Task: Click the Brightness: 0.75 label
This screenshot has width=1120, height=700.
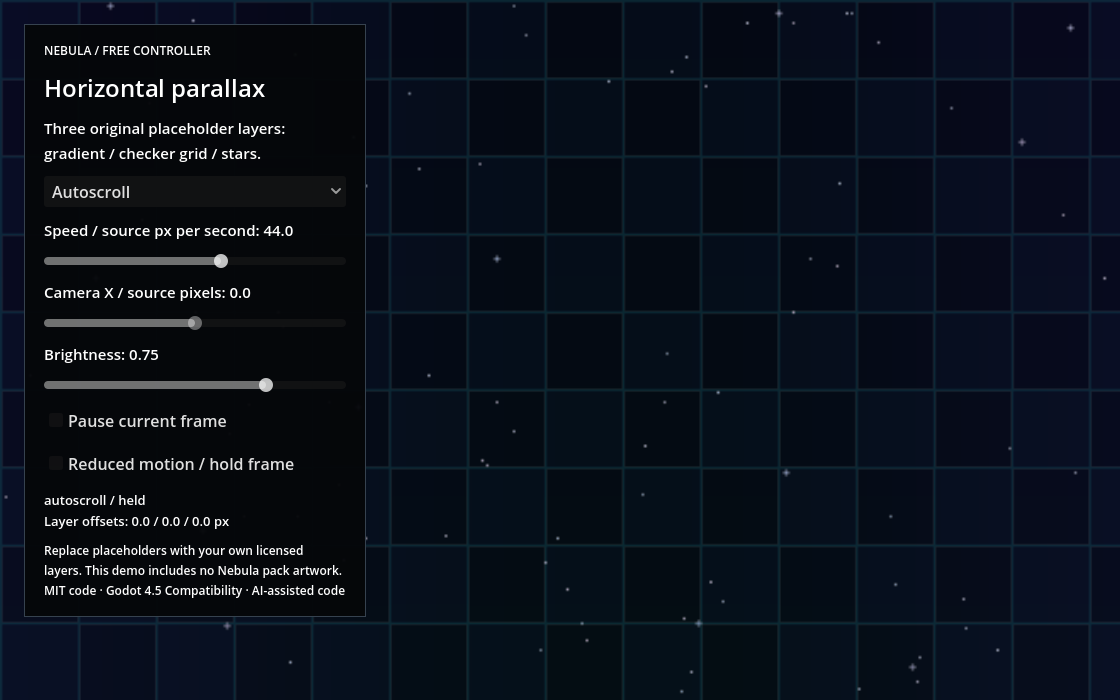Action: click(x=101, y=355)
